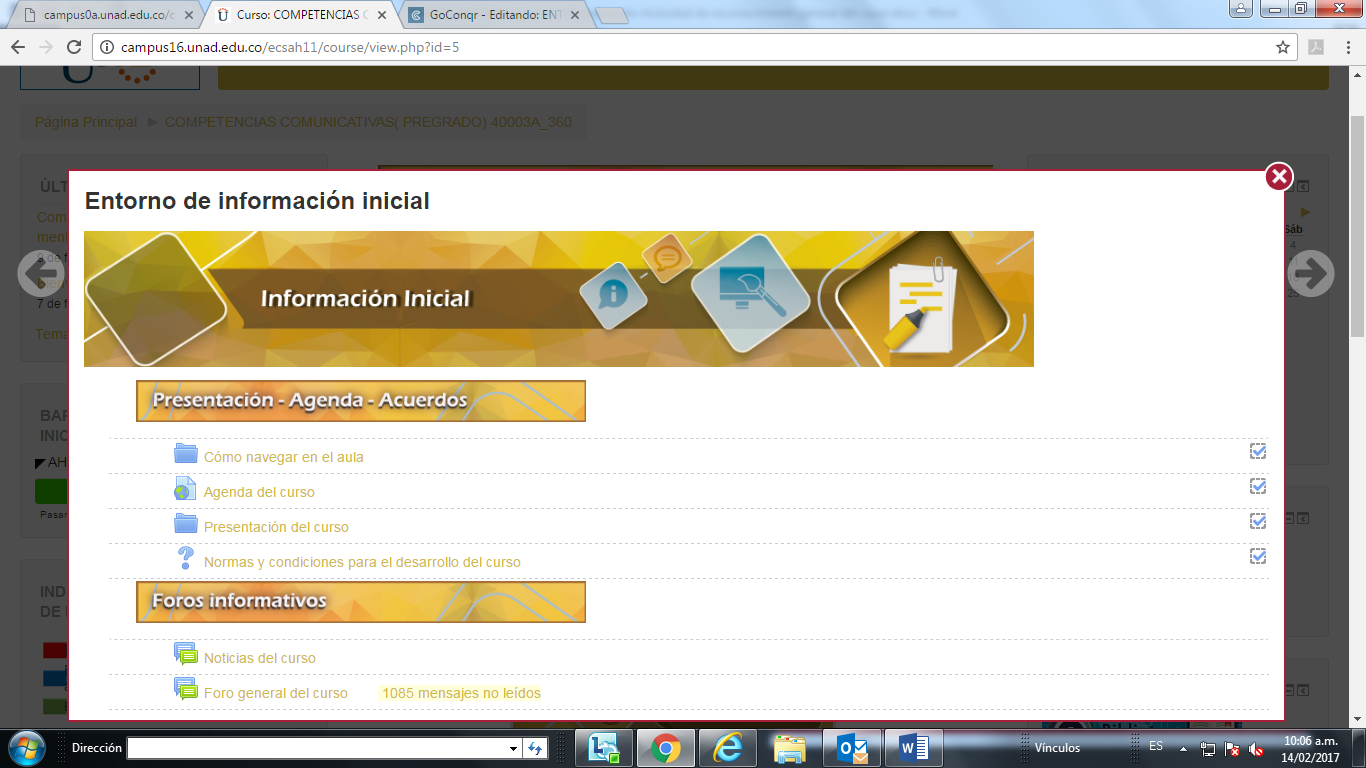1366x768 pixels.
Task: Bookmark this page with the star icon
Action: point(1283,47)
